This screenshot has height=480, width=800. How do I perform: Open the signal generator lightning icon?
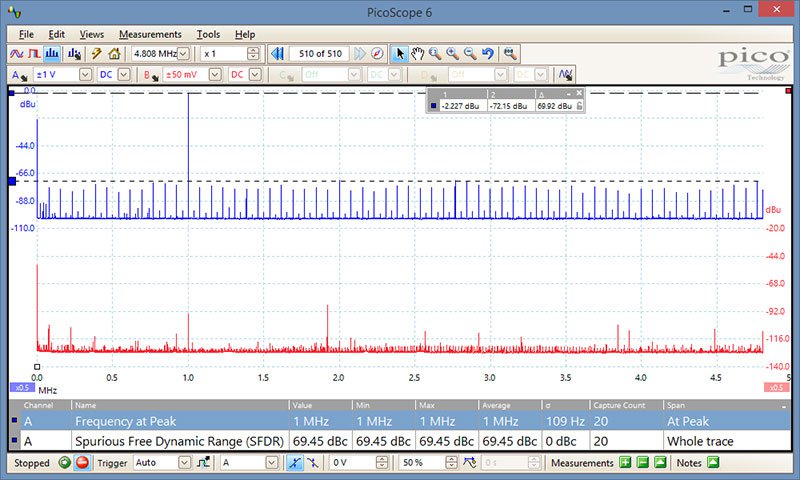[96, 53]
